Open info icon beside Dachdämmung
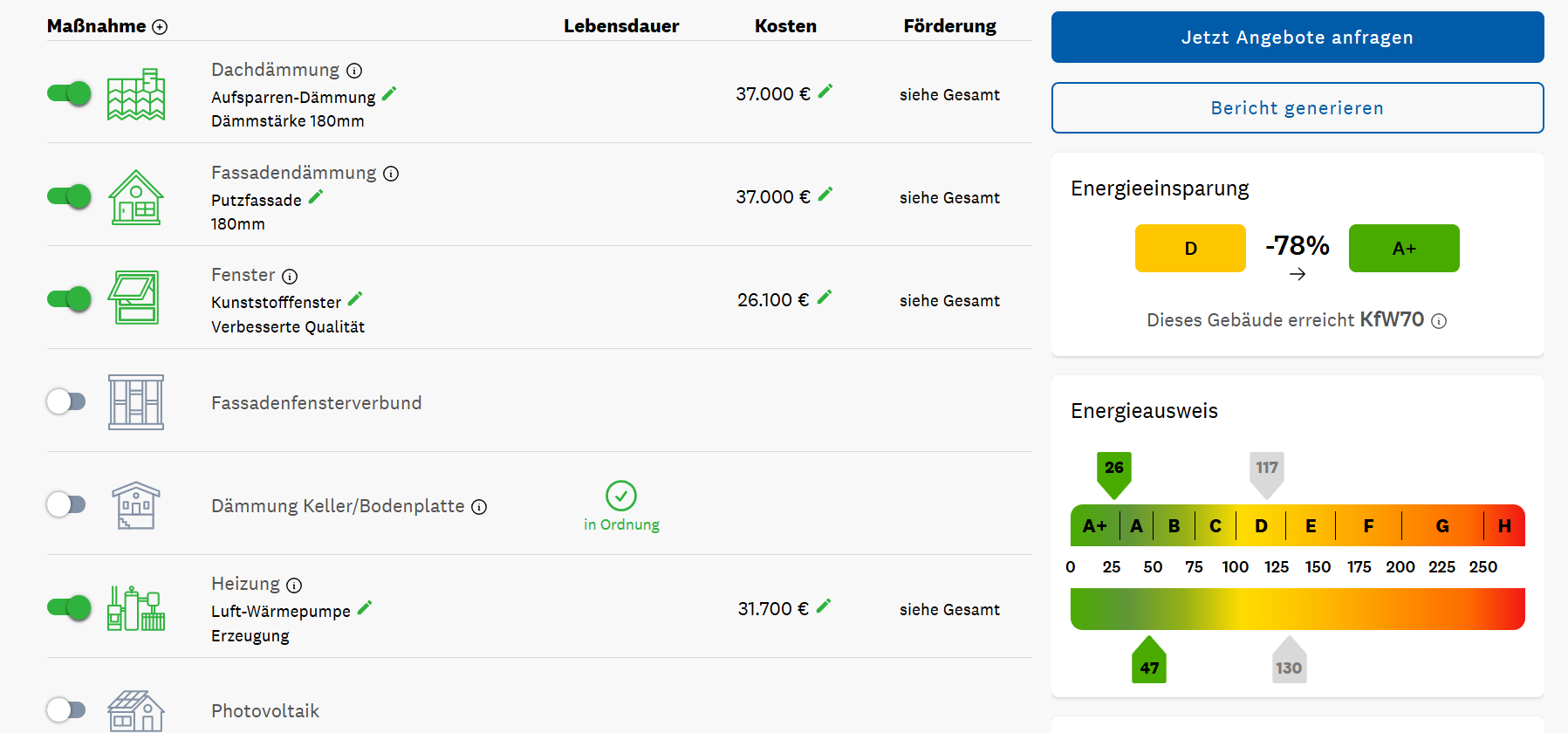 coord(354,71)
